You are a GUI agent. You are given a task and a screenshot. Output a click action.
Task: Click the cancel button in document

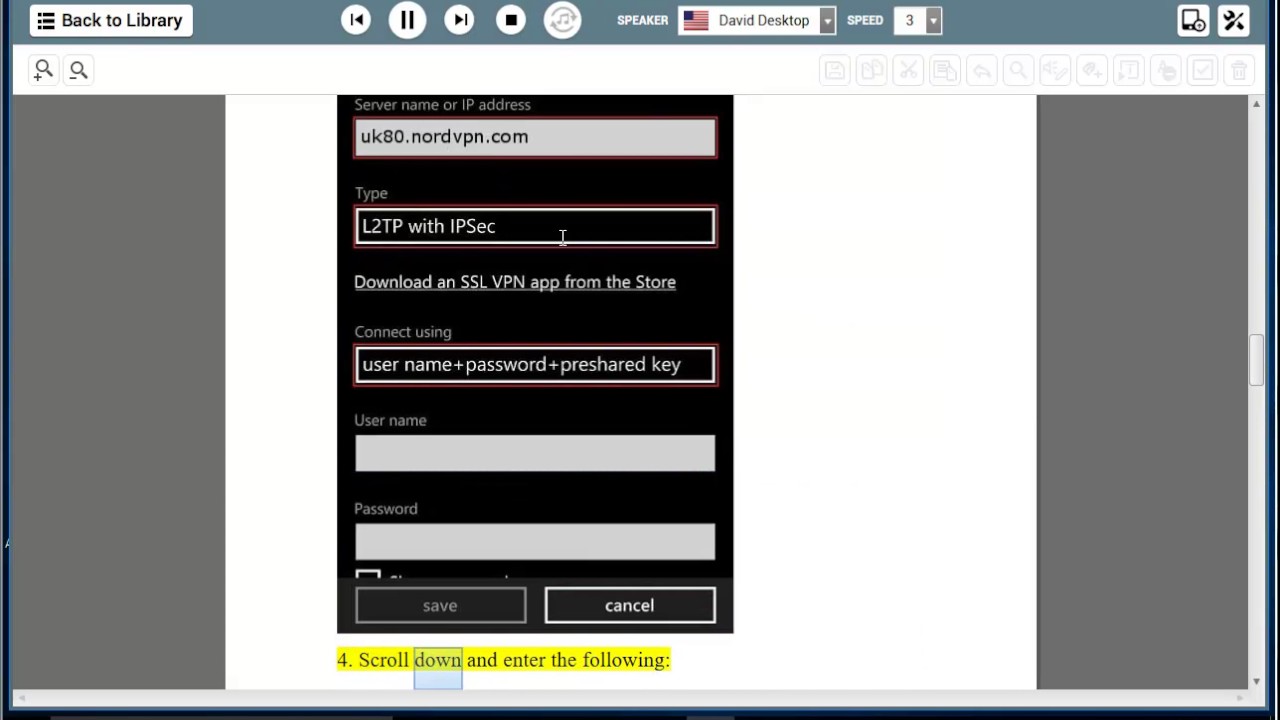(630, 605)
